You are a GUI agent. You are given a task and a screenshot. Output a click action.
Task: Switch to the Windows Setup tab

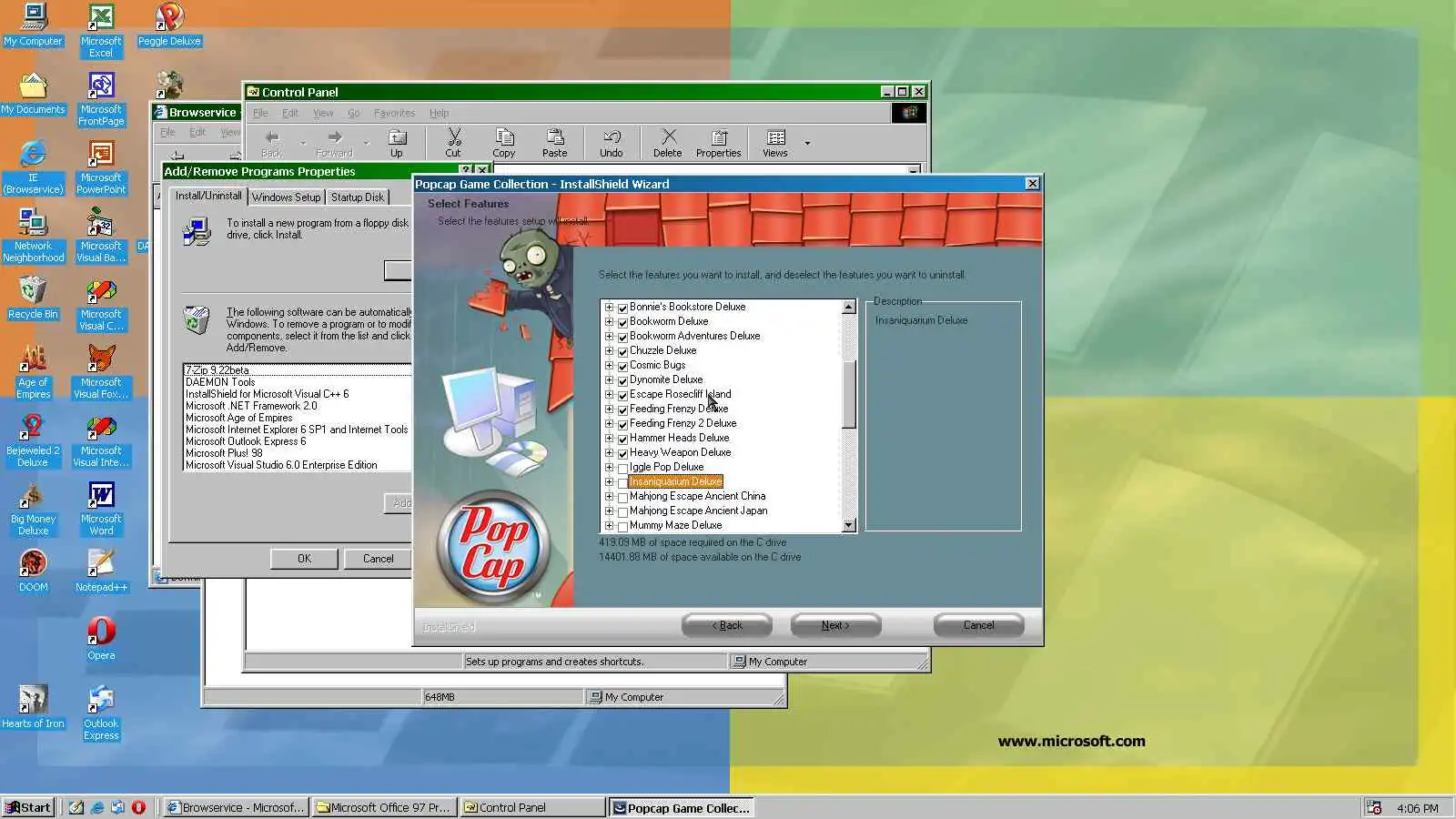tap(287, 197)
